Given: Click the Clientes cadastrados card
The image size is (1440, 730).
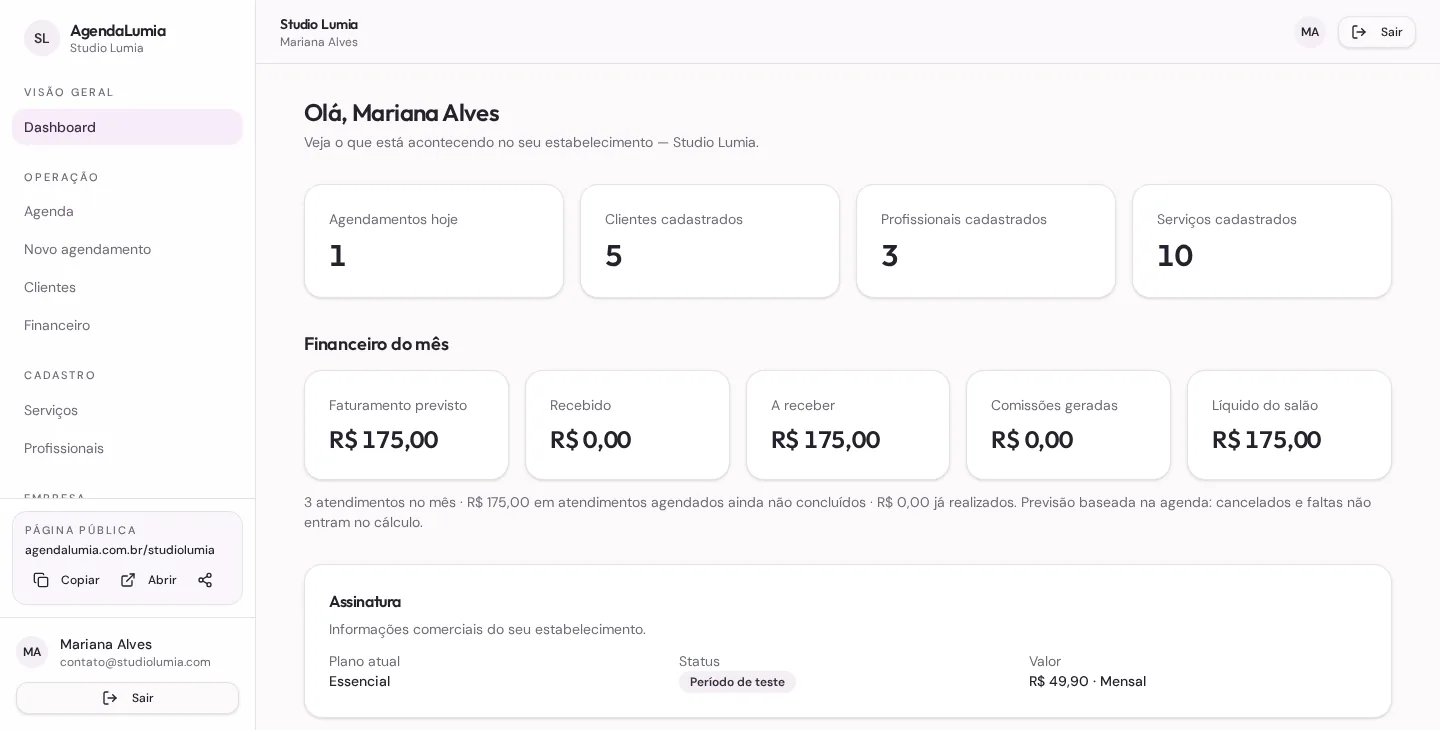Looking at the screenshot, I should coord(710,241).
